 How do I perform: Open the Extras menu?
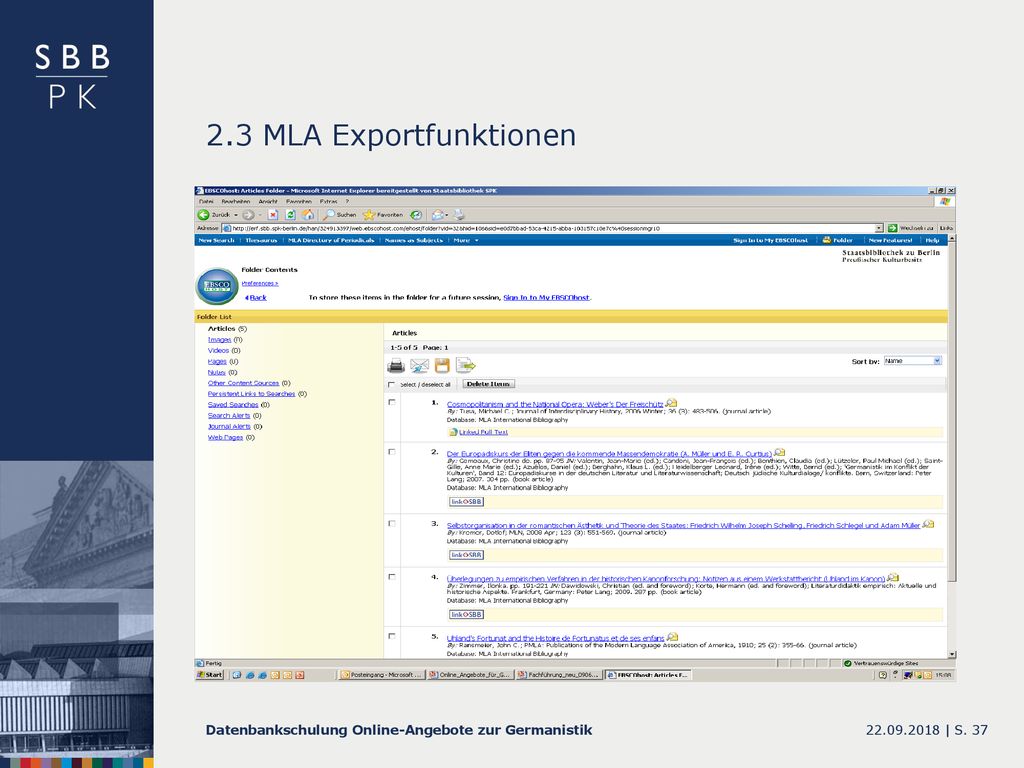coord(328,202)
